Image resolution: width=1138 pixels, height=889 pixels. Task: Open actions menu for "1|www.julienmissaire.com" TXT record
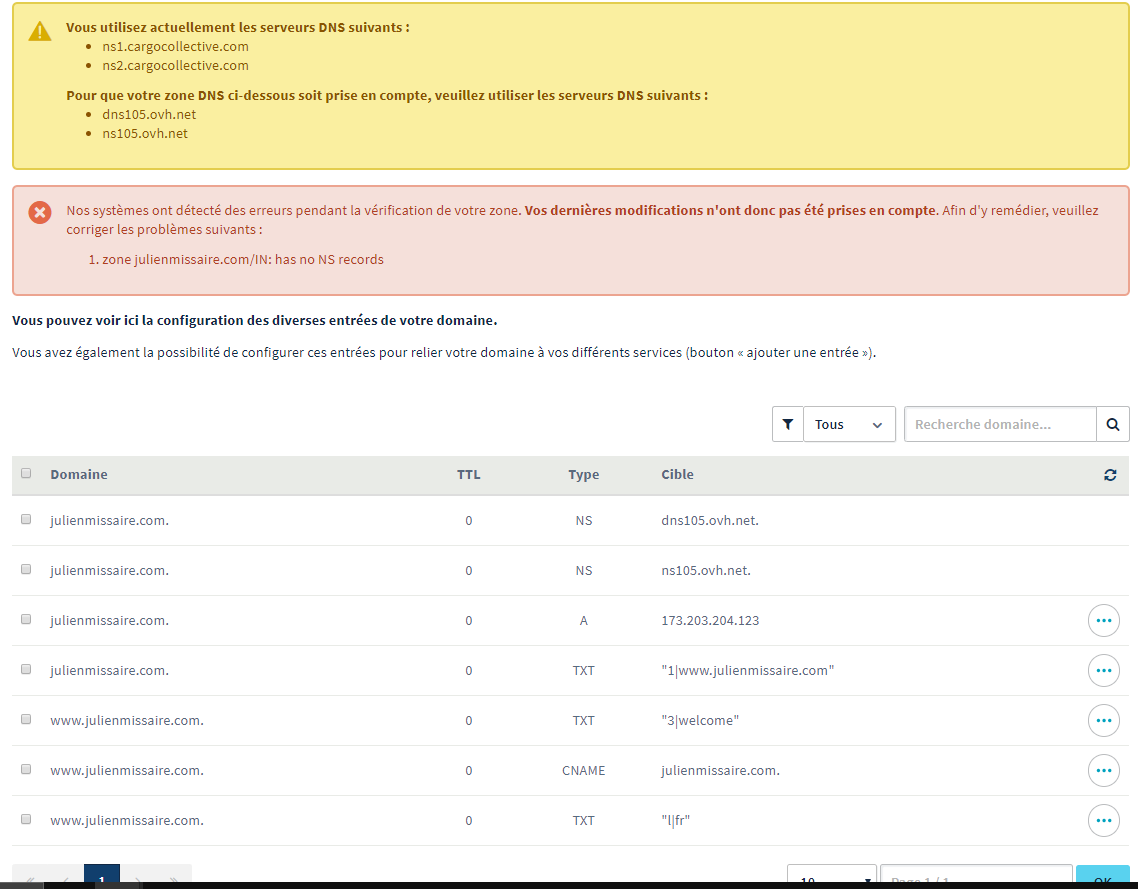coord(1103,671)
